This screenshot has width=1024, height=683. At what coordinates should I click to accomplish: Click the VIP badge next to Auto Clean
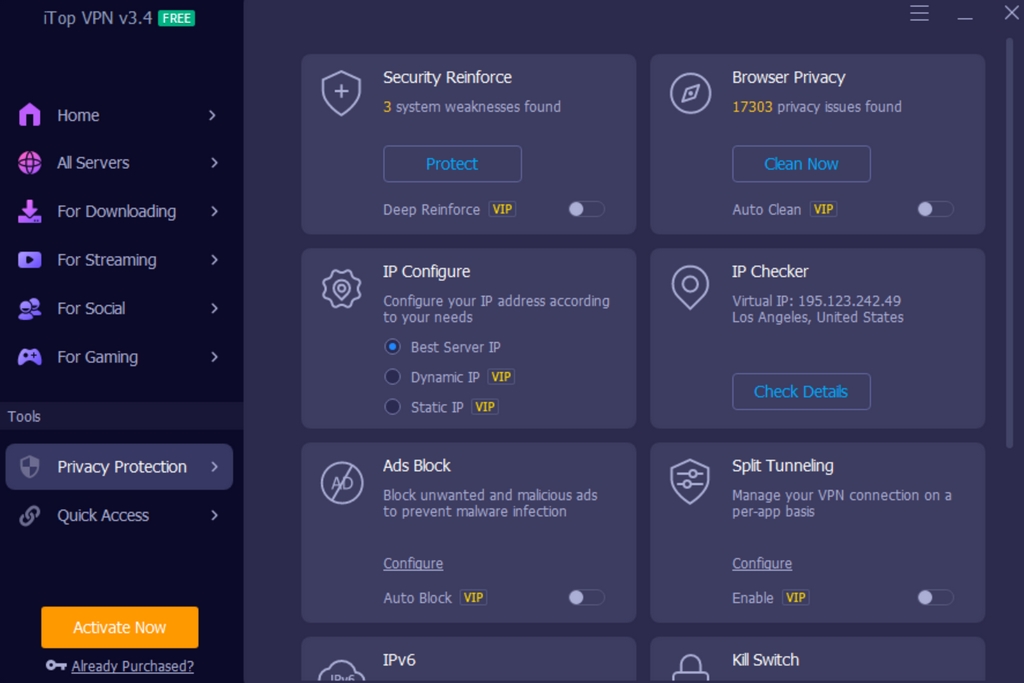824,209
